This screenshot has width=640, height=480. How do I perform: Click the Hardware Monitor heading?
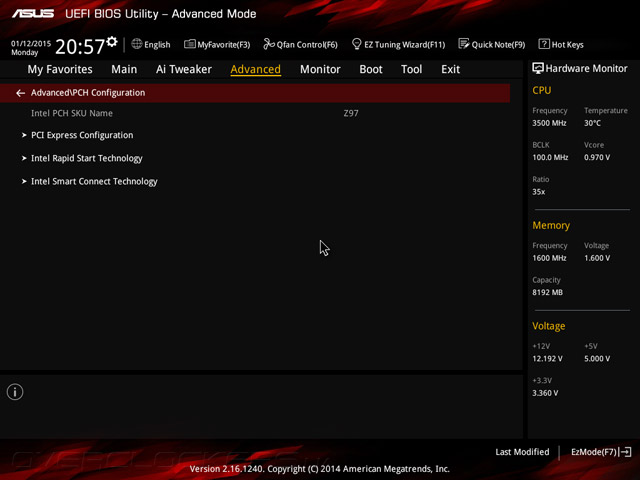point(586,69)
